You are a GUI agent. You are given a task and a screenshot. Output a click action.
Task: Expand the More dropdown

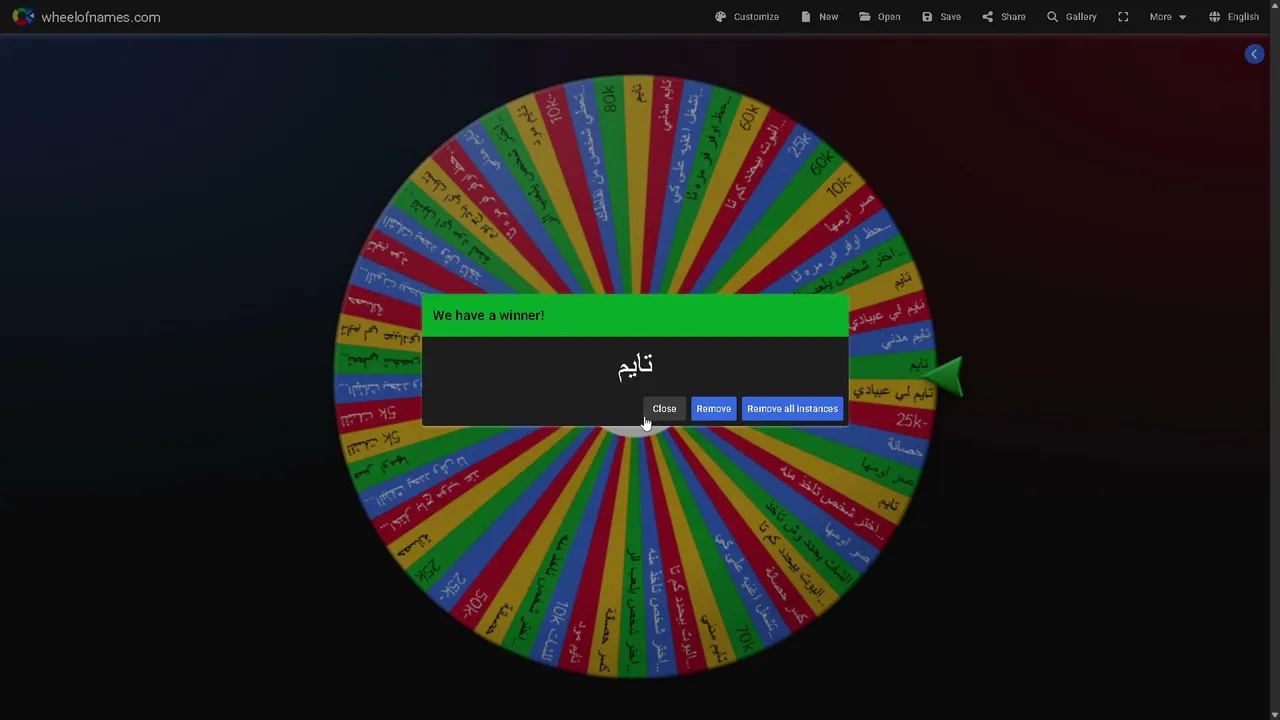click(1167, 17)
